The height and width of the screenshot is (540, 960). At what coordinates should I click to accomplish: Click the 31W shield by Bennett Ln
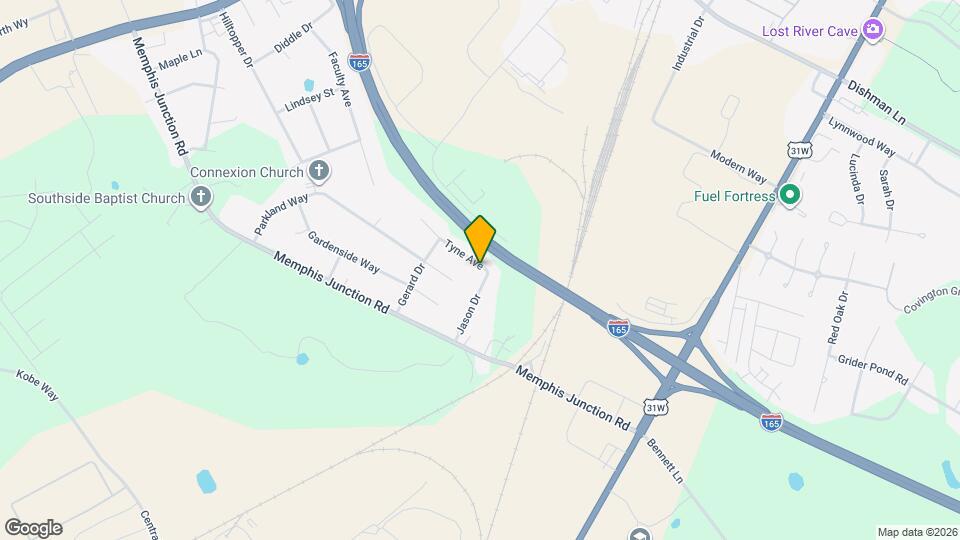[x=655, y=407]
